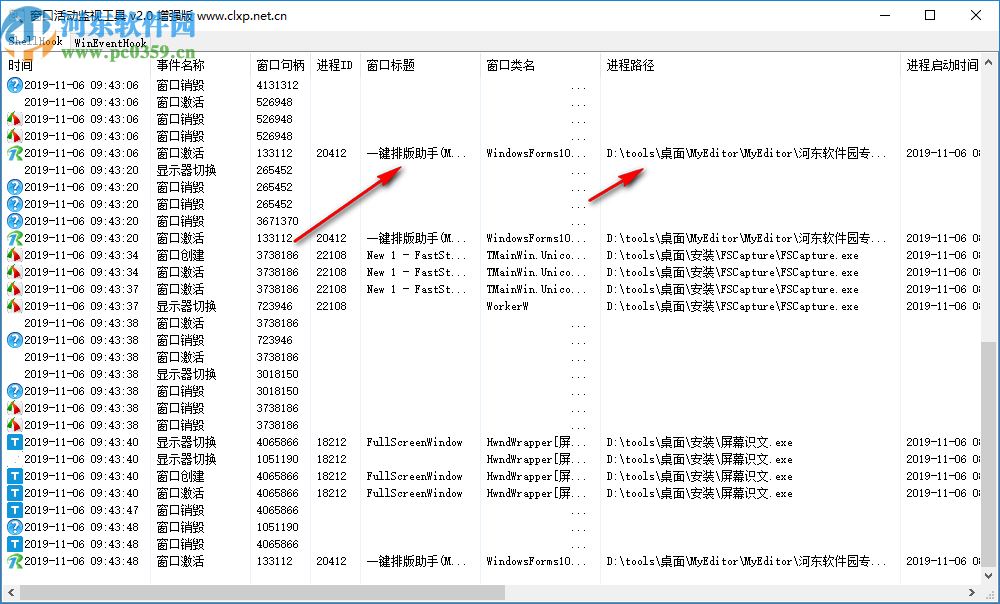1000x604 pixels.
Task: Click blue T icon on the 09:43:47 row
Action: (x=14, y=510)
